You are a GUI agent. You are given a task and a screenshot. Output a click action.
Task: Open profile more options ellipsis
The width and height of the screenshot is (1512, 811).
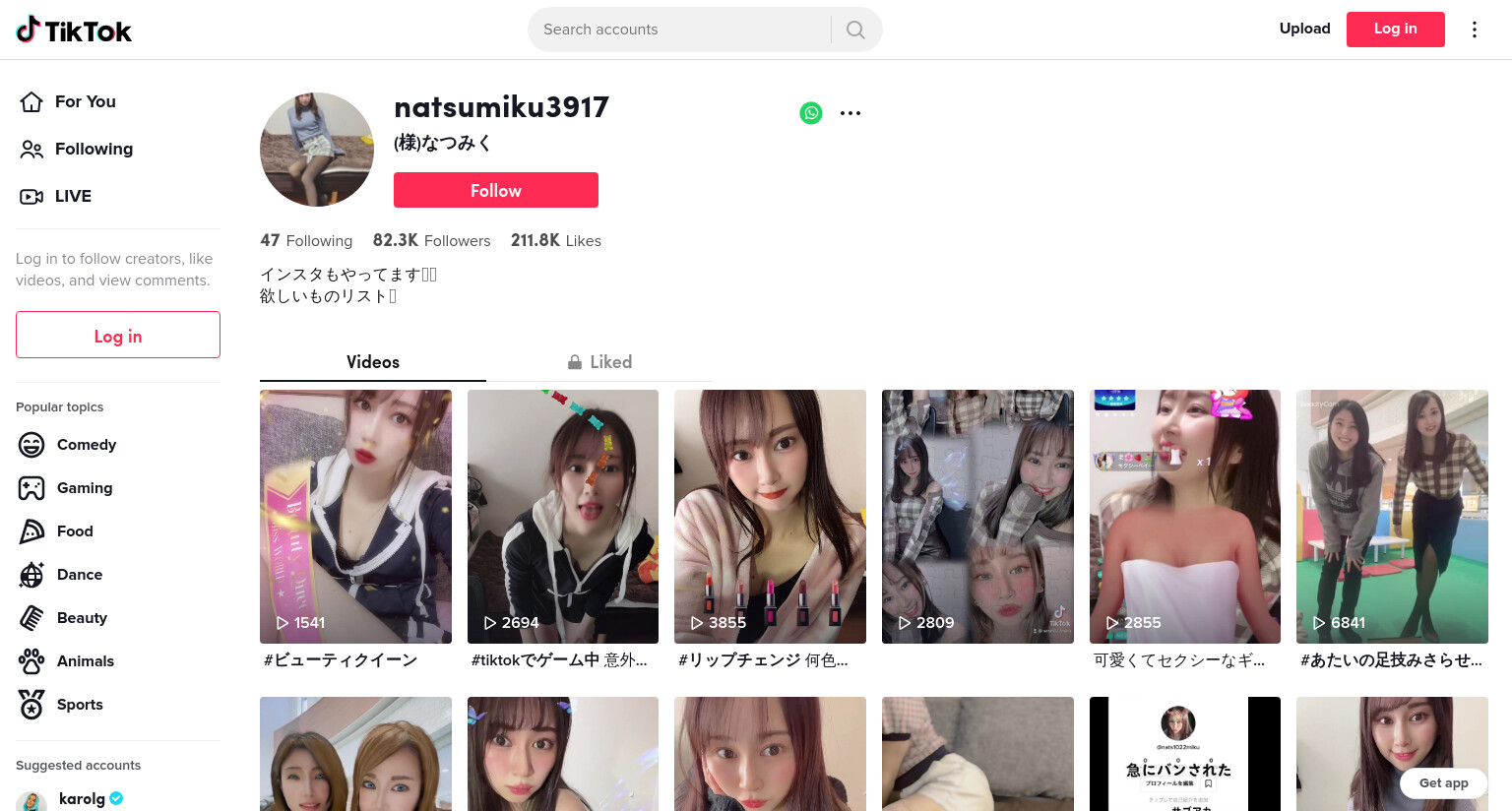(x=850, y=113)
